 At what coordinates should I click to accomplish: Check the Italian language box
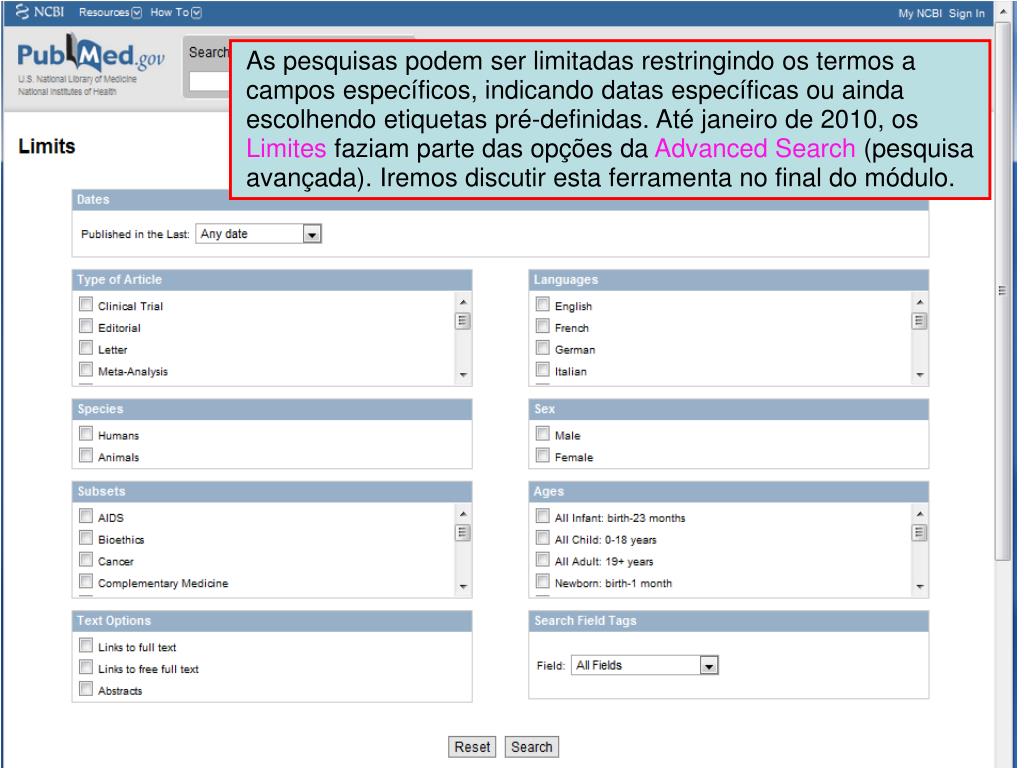(542, 370)
